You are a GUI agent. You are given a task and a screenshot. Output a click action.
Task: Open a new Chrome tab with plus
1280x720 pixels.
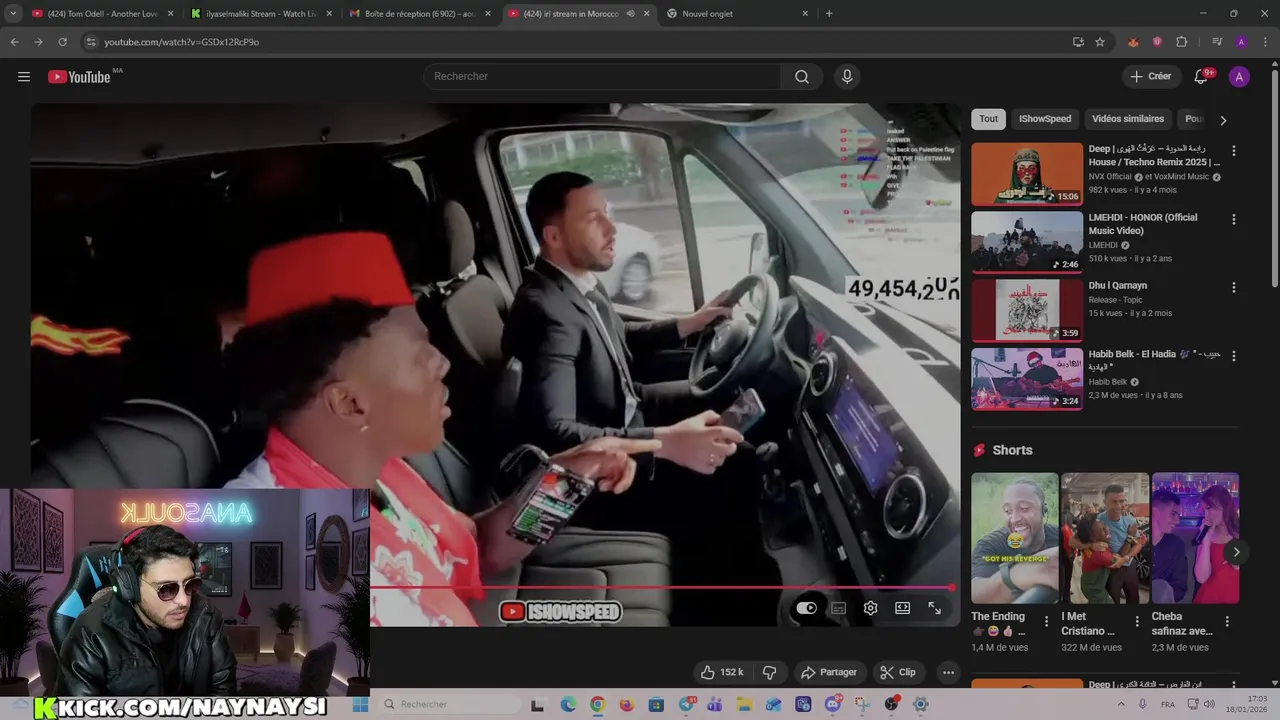click(829, 14)
